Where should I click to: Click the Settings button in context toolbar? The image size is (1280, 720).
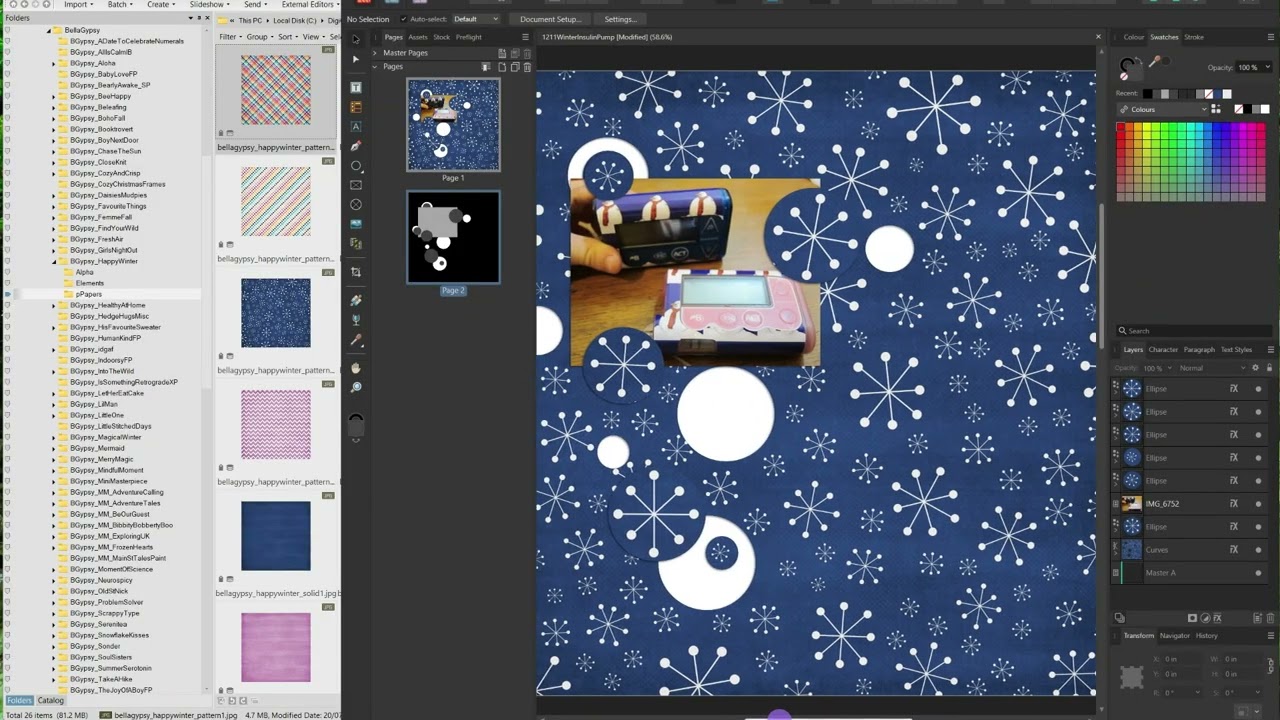click(619, 19)
